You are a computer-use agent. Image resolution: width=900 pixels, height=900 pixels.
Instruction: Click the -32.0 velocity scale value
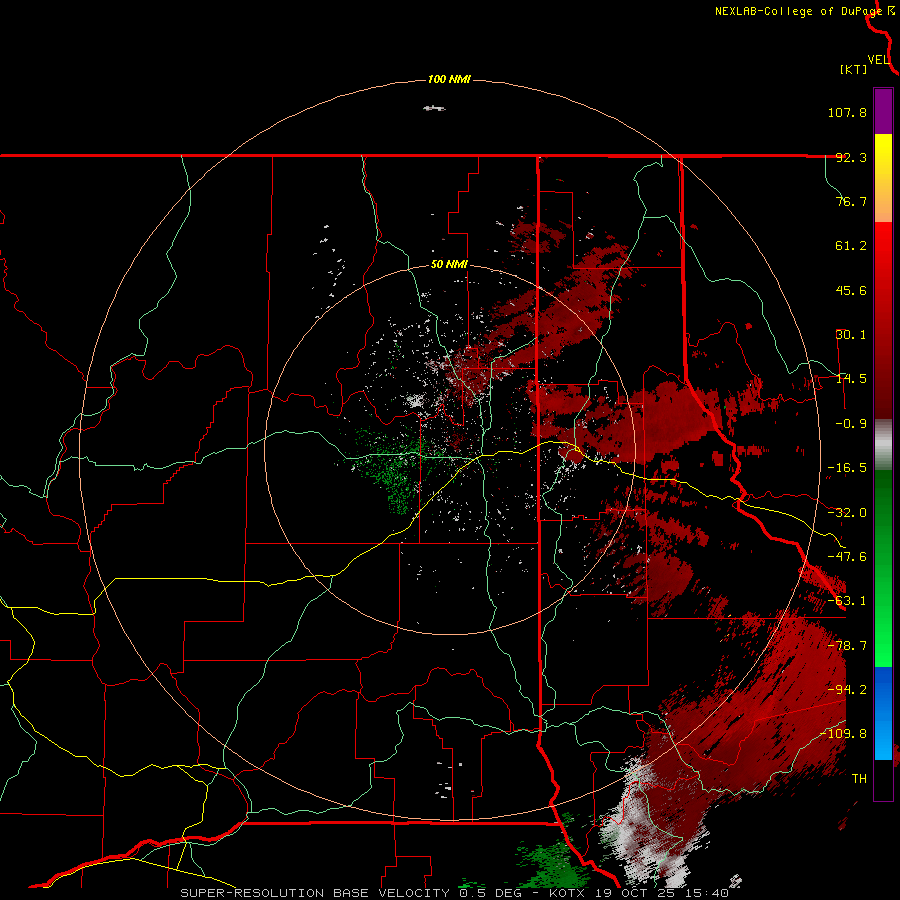click(847, 513)
